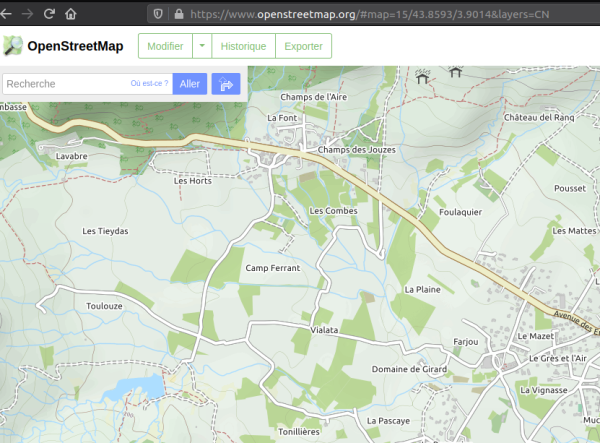Go to the browser home page icon

70,14
